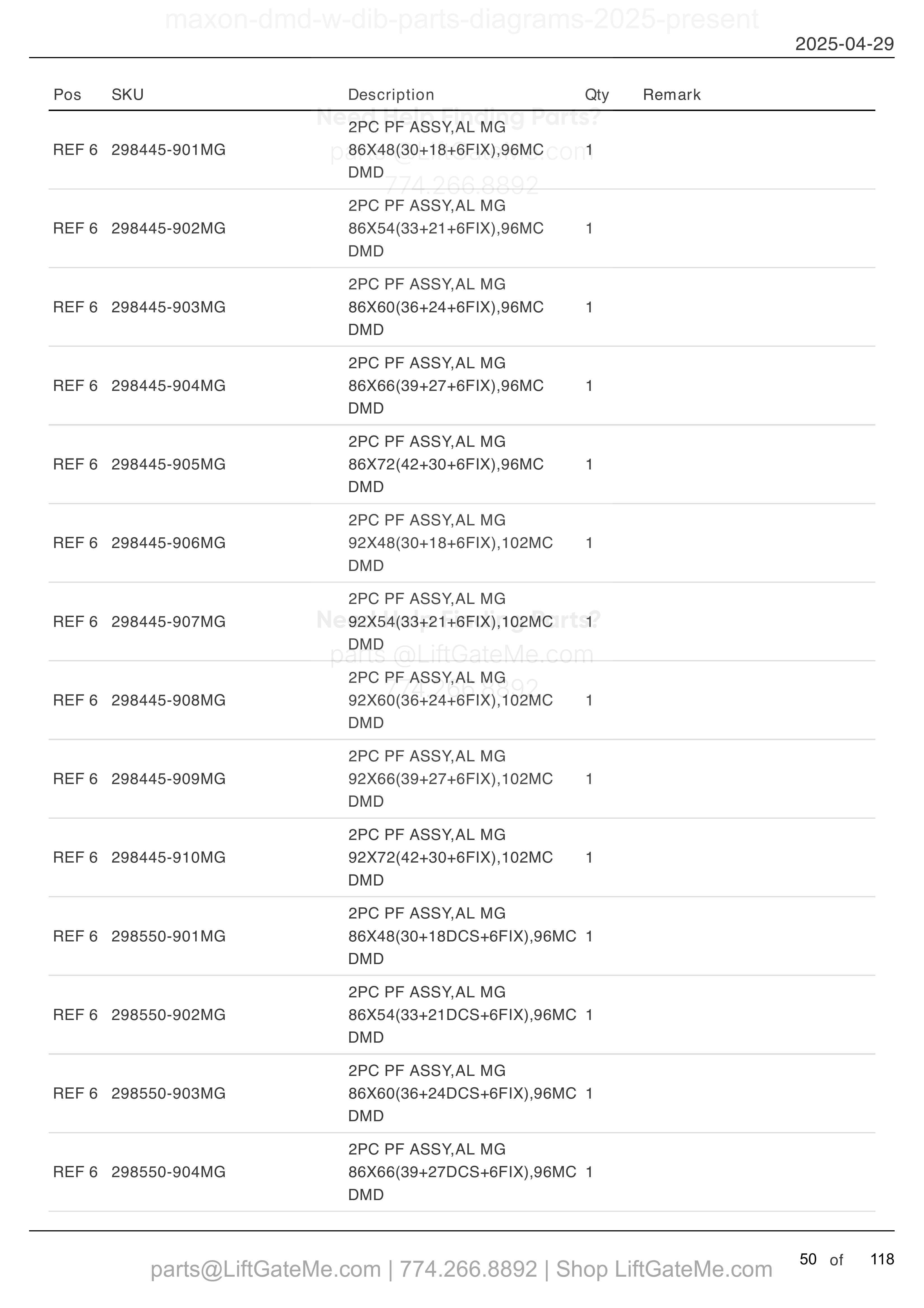
Task: Click the SKU 298445-901MG entry
Action: tap(169, 150)
